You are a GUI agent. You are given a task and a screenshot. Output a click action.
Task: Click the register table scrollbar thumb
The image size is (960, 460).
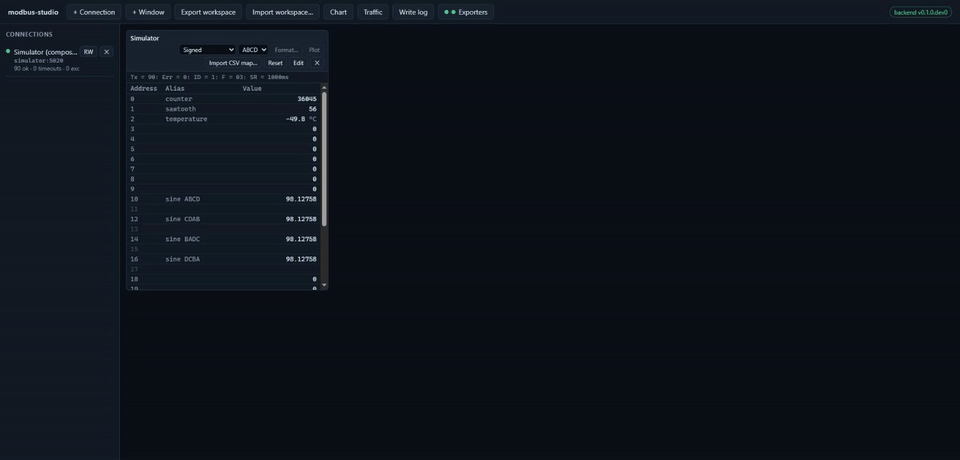[324, 159]
